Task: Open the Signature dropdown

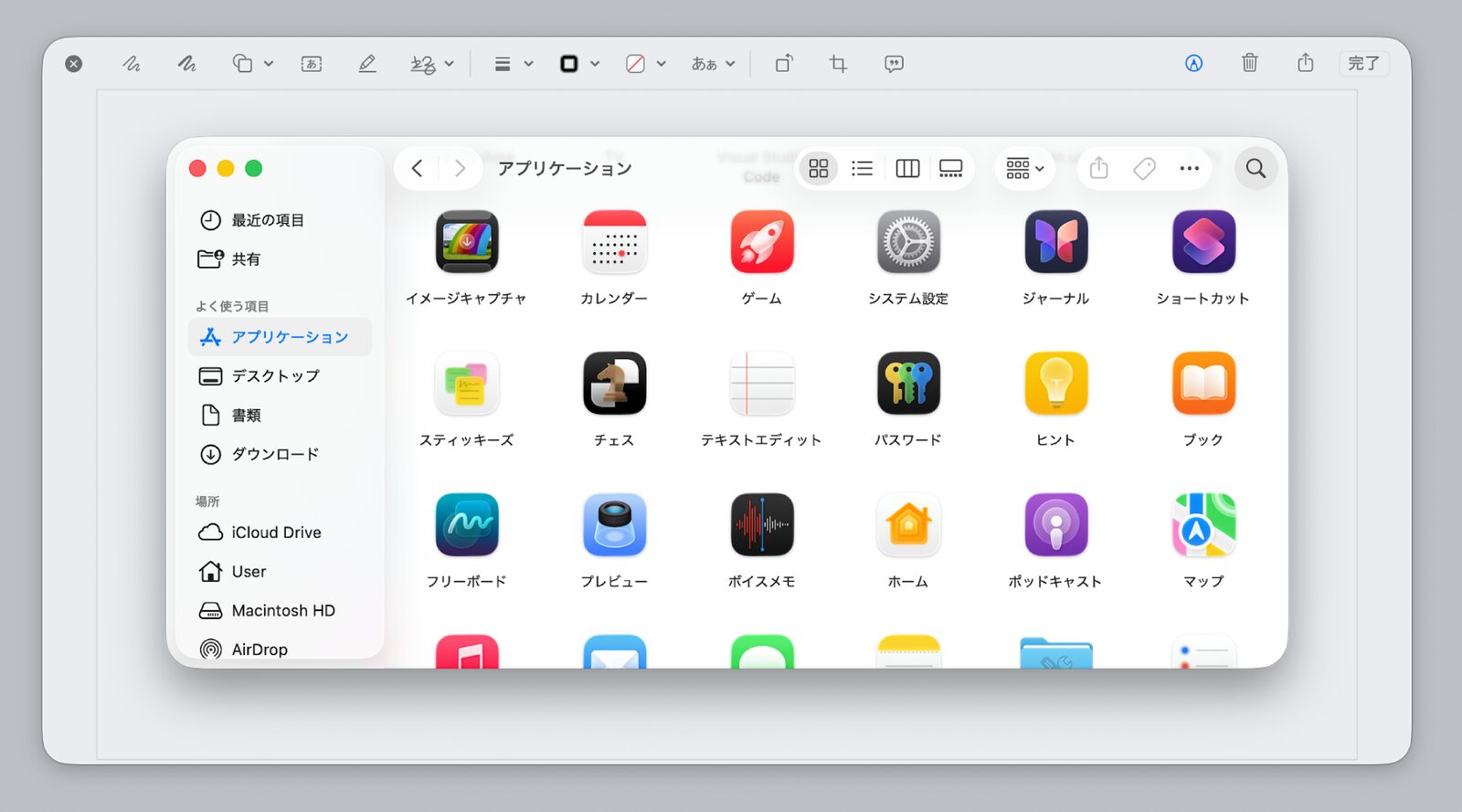Action: (x=431, y=64)
